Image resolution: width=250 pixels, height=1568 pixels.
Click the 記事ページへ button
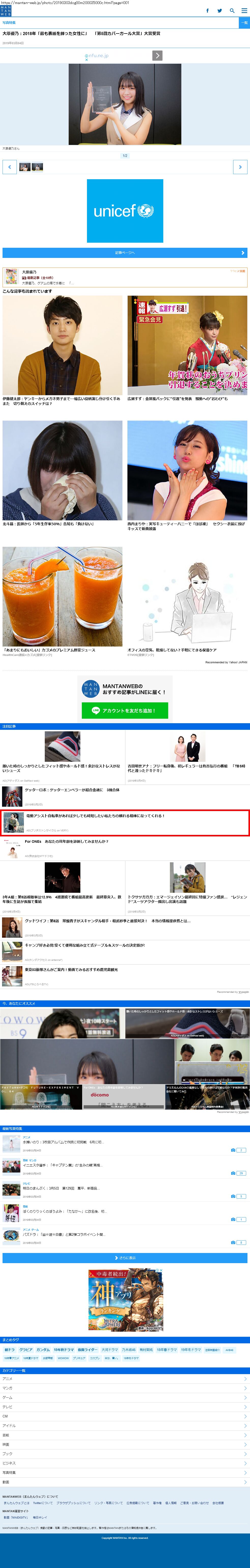point(125,253)
